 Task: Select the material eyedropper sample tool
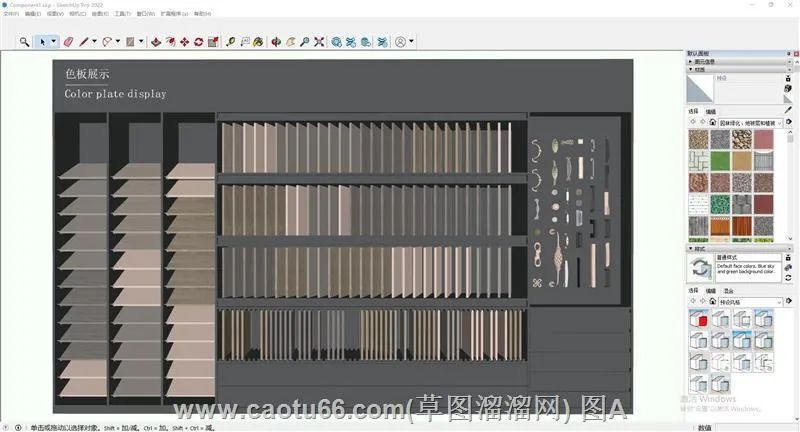pos(788,110)
